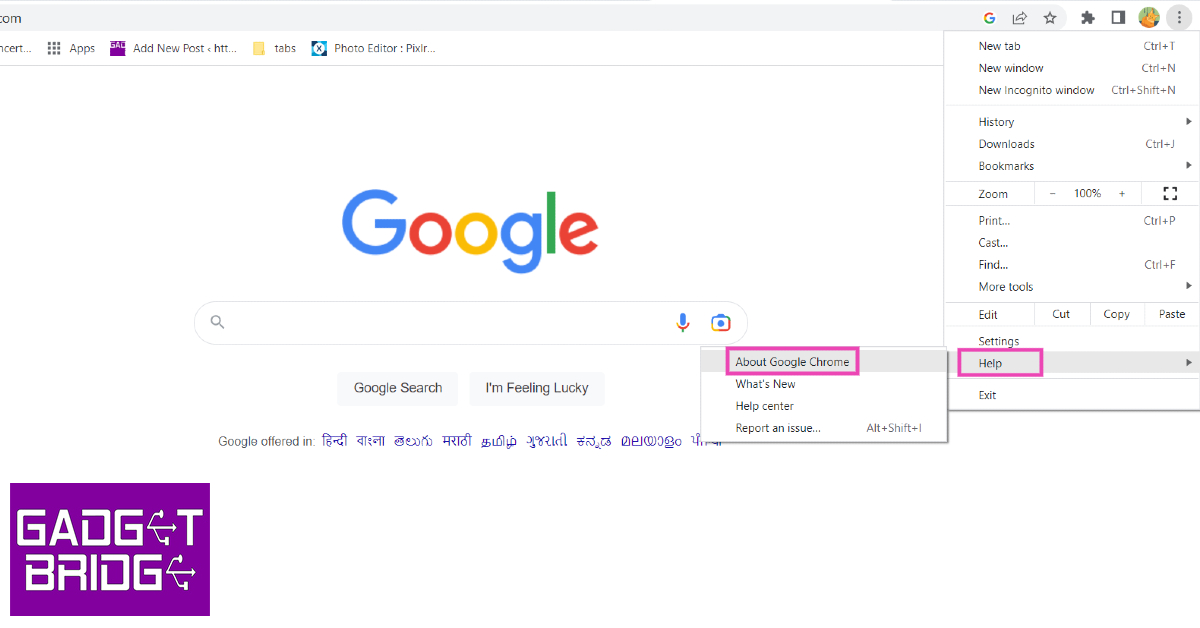
Task: Click the 100% zoom value
Action: (x=1087, y=193)
